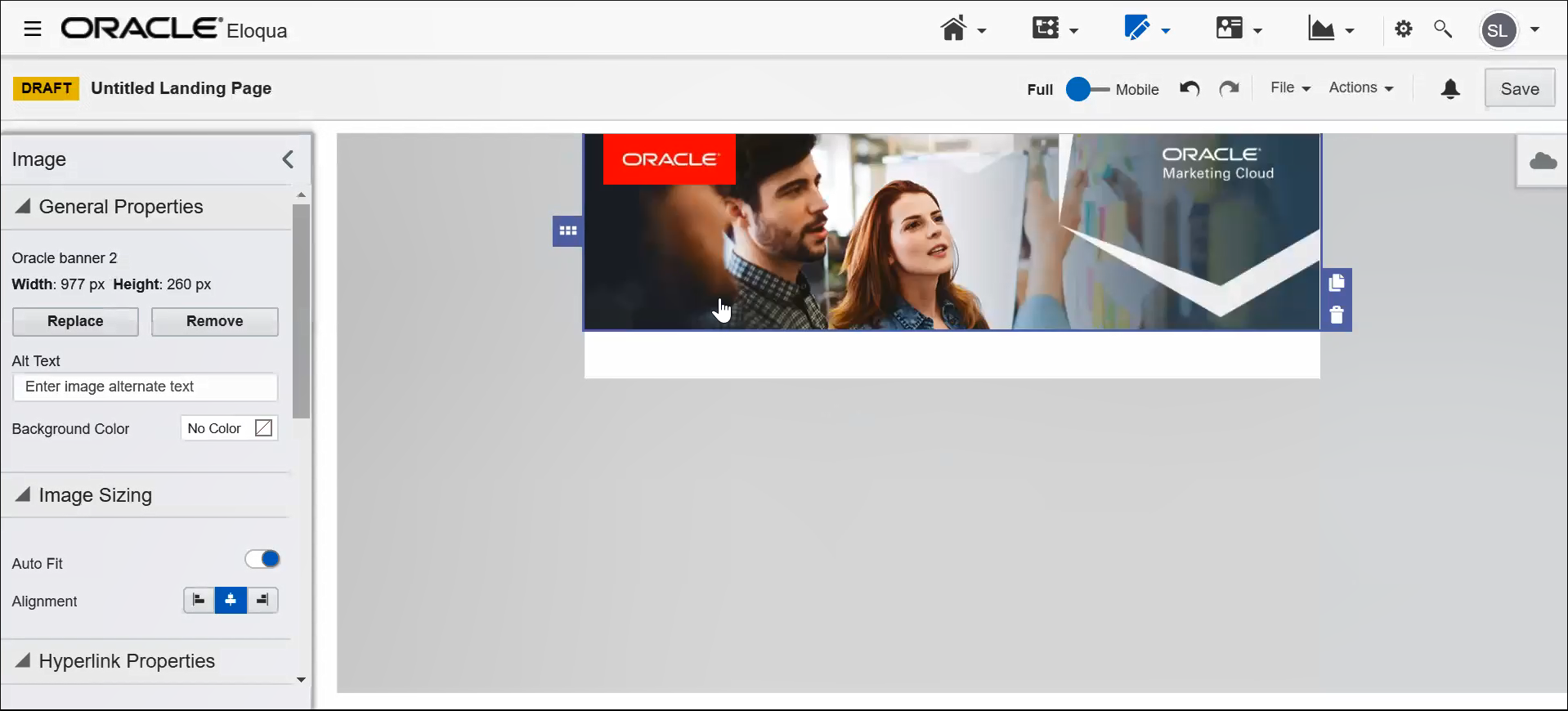The image size is (1568, 711).
Task: Open the SL user profile avatar
Action: click(x=1498, y=30)
